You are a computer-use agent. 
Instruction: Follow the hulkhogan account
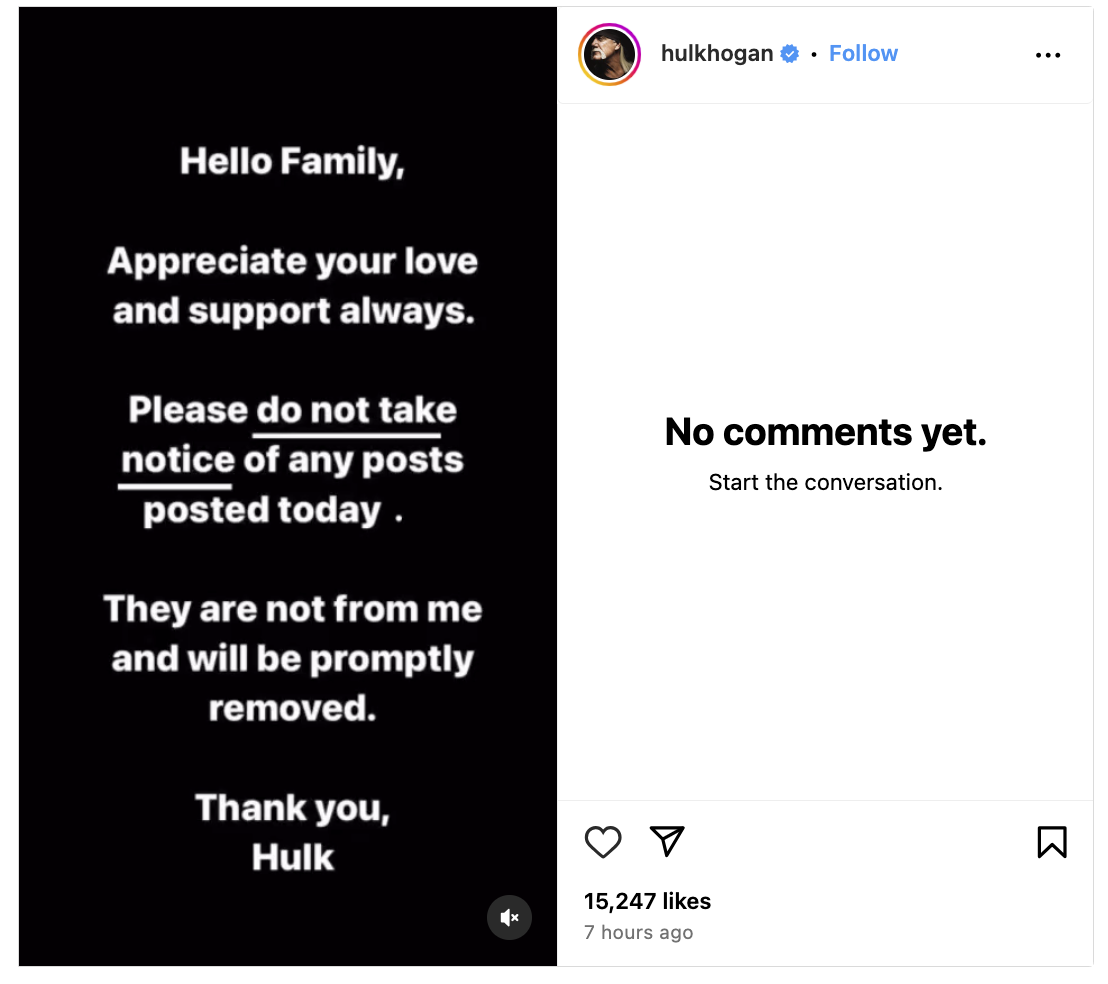pos(863,54)
